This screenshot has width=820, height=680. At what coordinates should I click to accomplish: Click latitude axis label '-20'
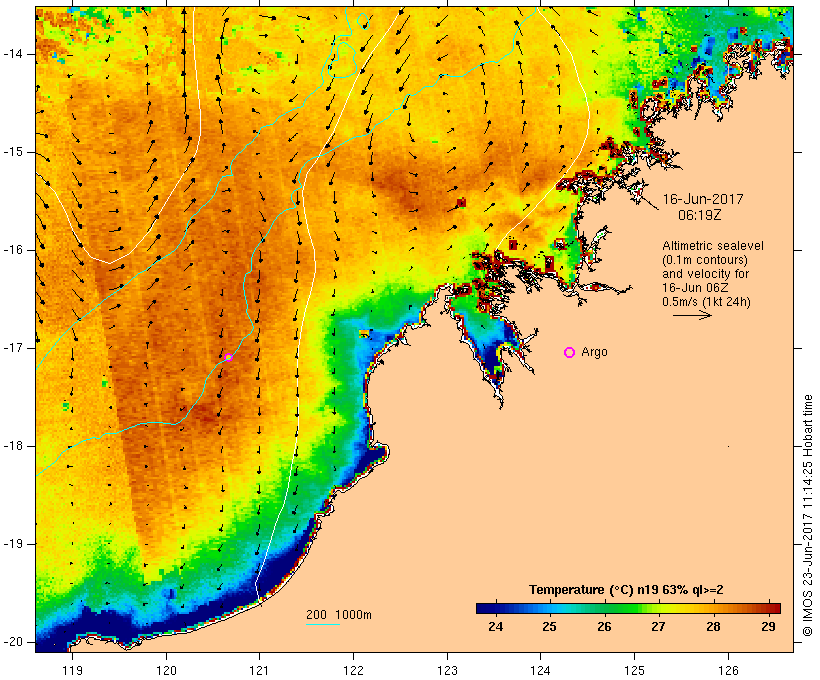tap(13, 642)
